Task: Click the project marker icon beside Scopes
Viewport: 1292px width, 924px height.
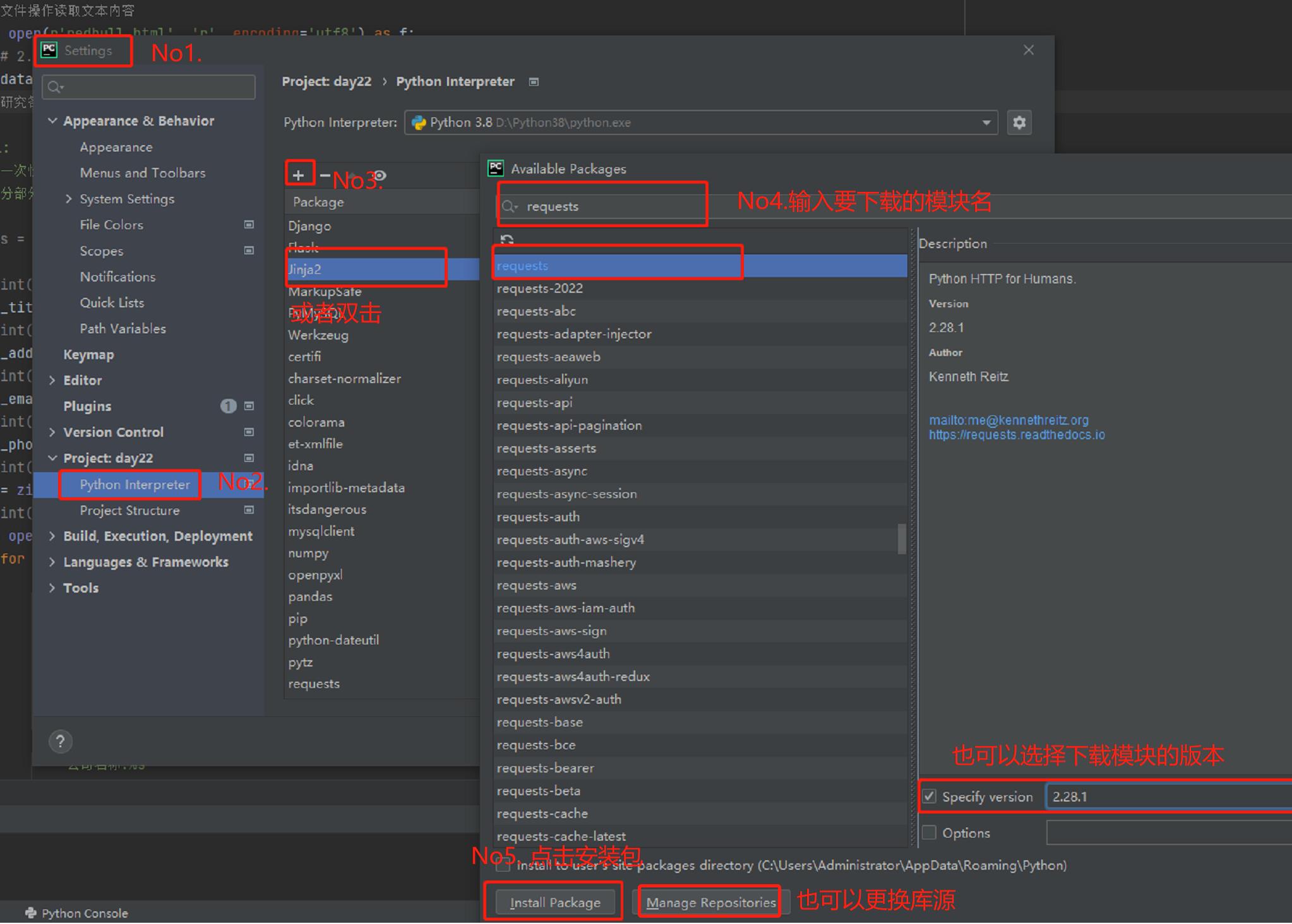Action: pos(249,251)
